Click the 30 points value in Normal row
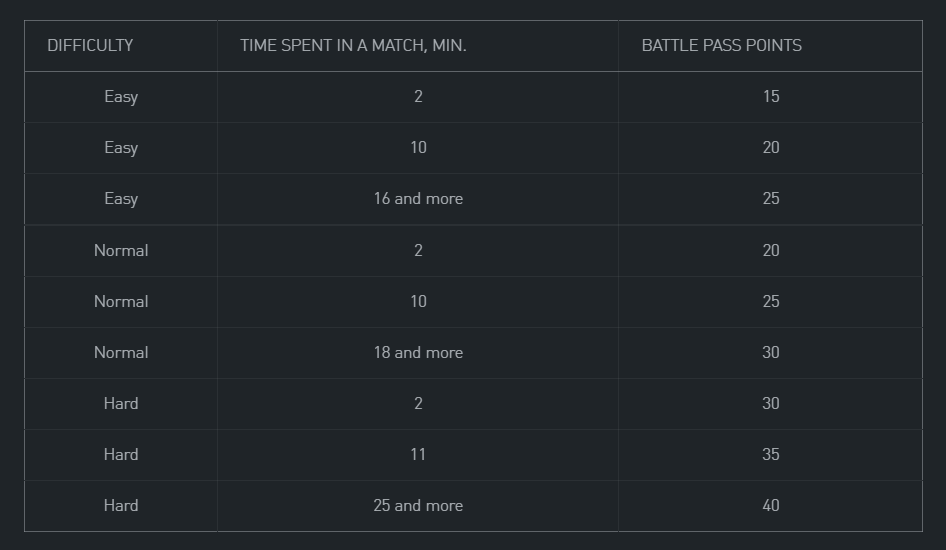Screen dimensions: 946x550 (771, 353)
